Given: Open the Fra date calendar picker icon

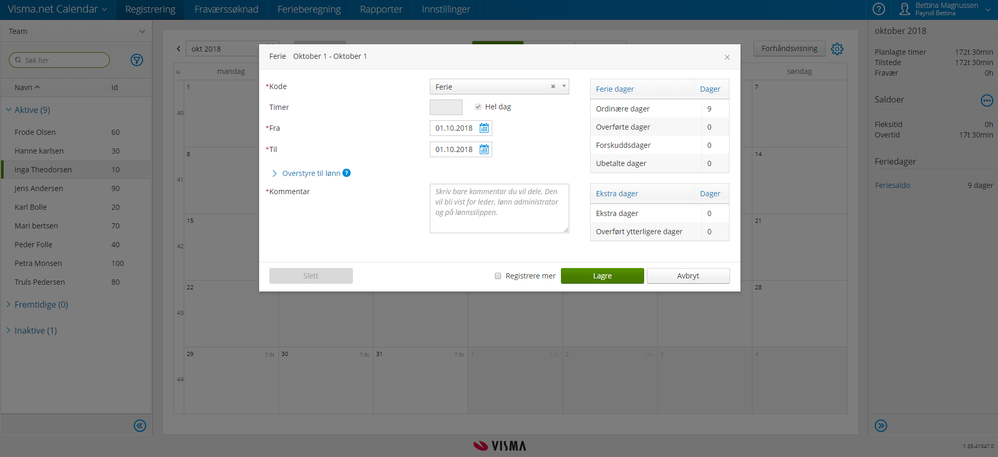Looking at the screenshot, I should point(484,128).
